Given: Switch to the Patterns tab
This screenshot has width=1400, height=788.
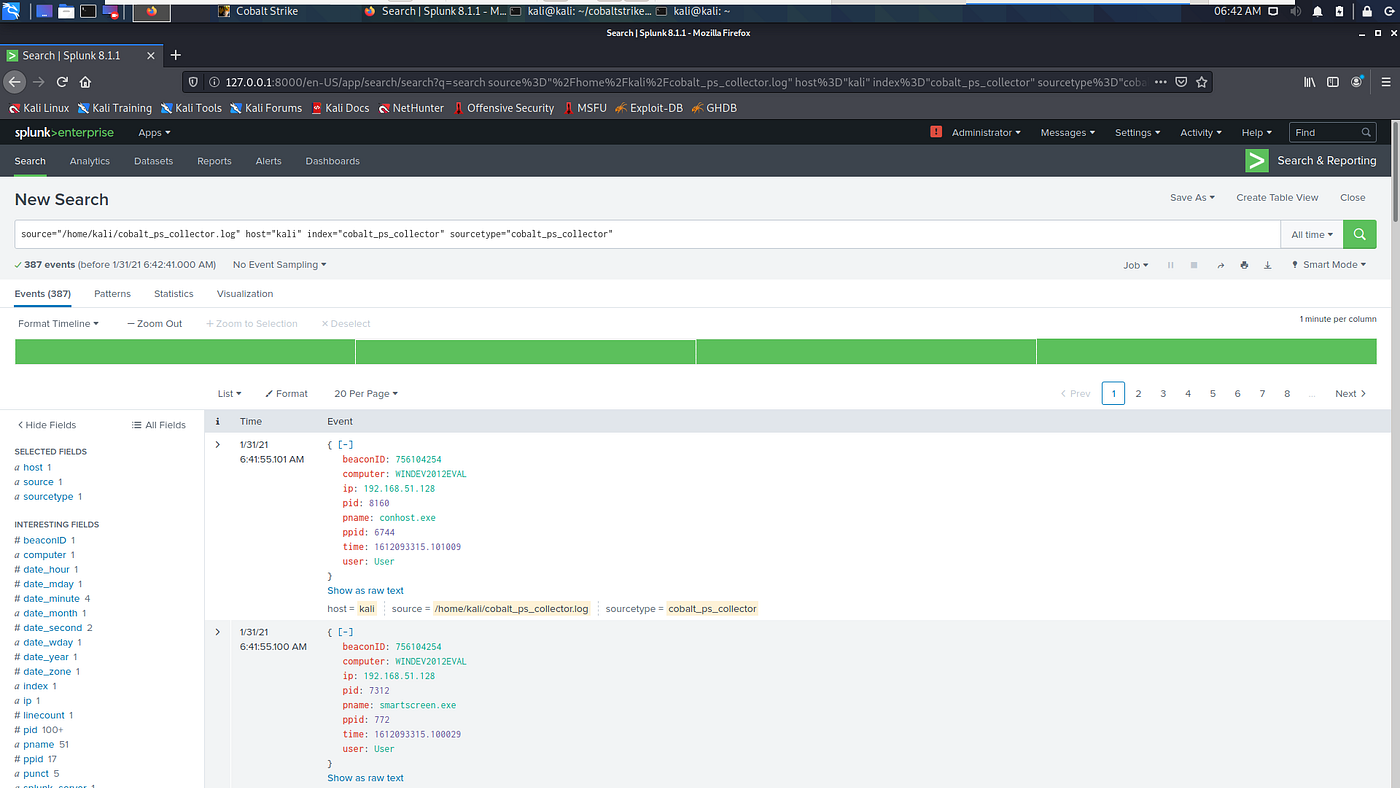Looking at the screenshot, I should pyautogui.click(x=112, y=294).
